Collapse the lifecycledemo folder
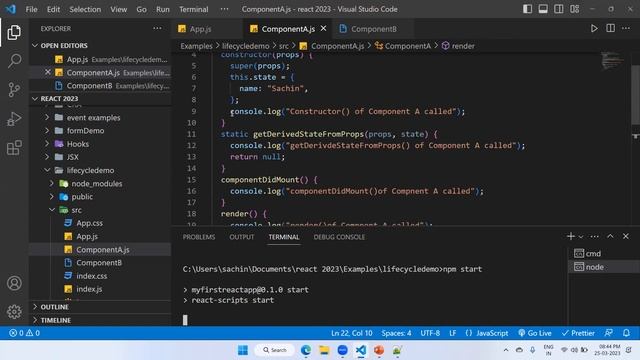640x360 pixels. coord(100,170)
